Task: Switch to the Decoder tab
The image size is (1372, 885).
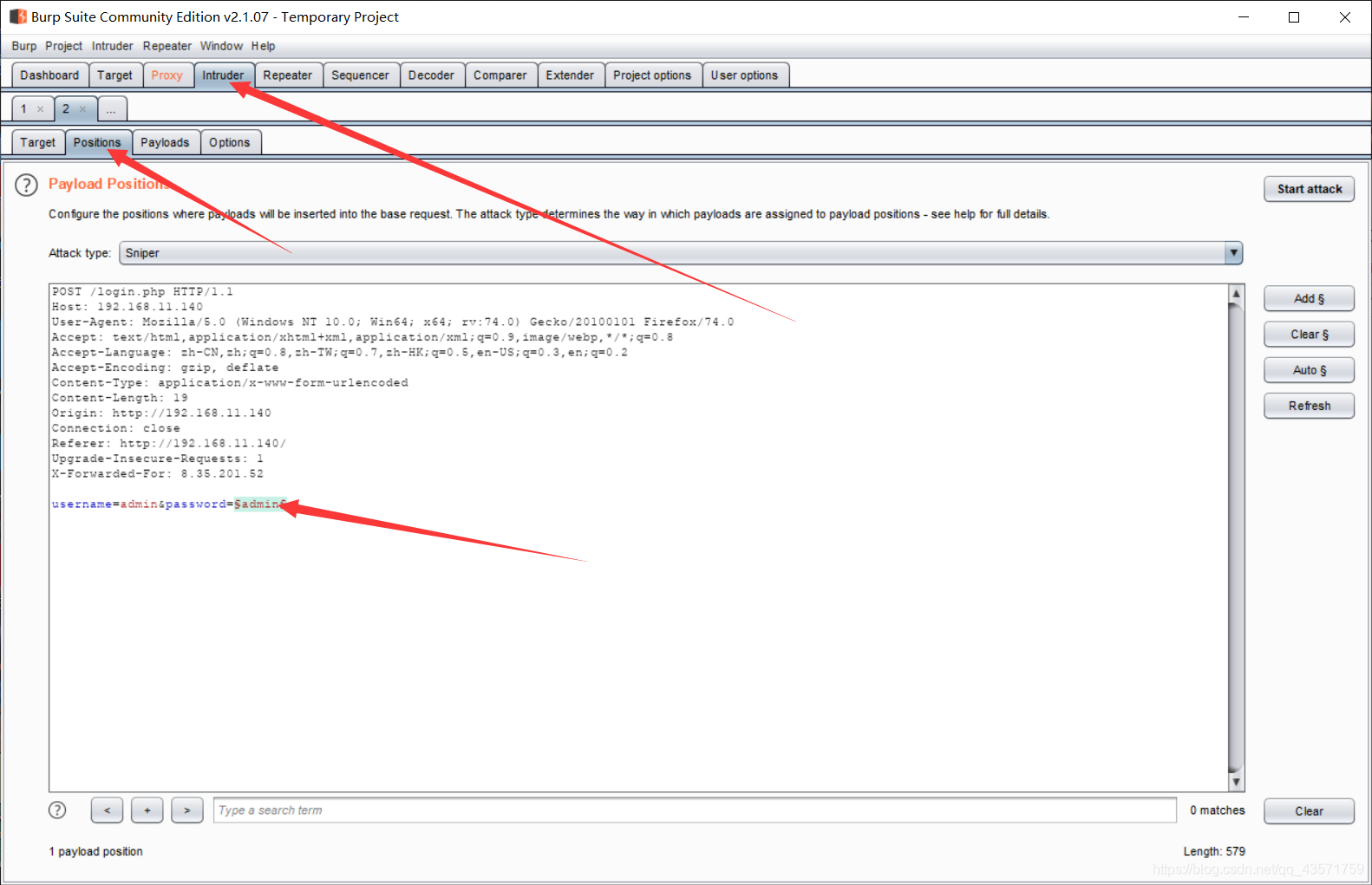Action: (431, 75)
